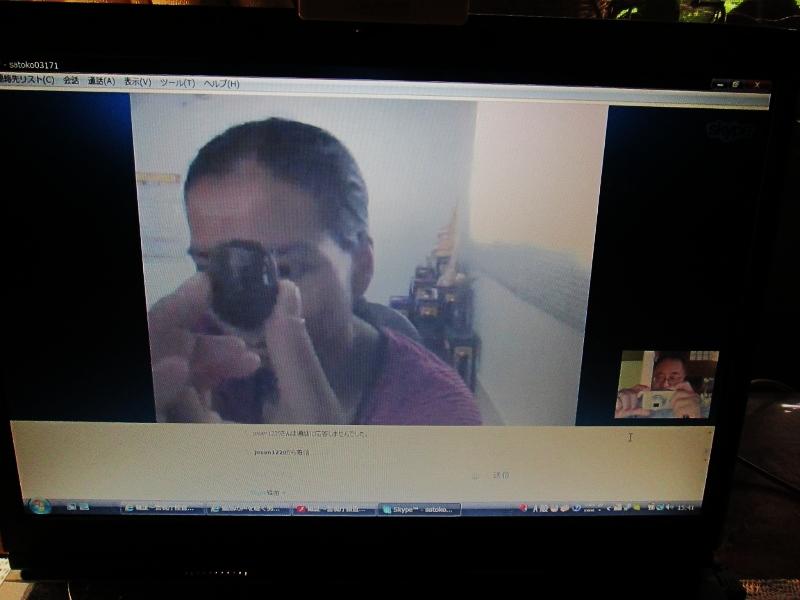Viewport: 800px width, 600px height.
Task: Switch to the first taskbar window button
Action: click(162, 508)
